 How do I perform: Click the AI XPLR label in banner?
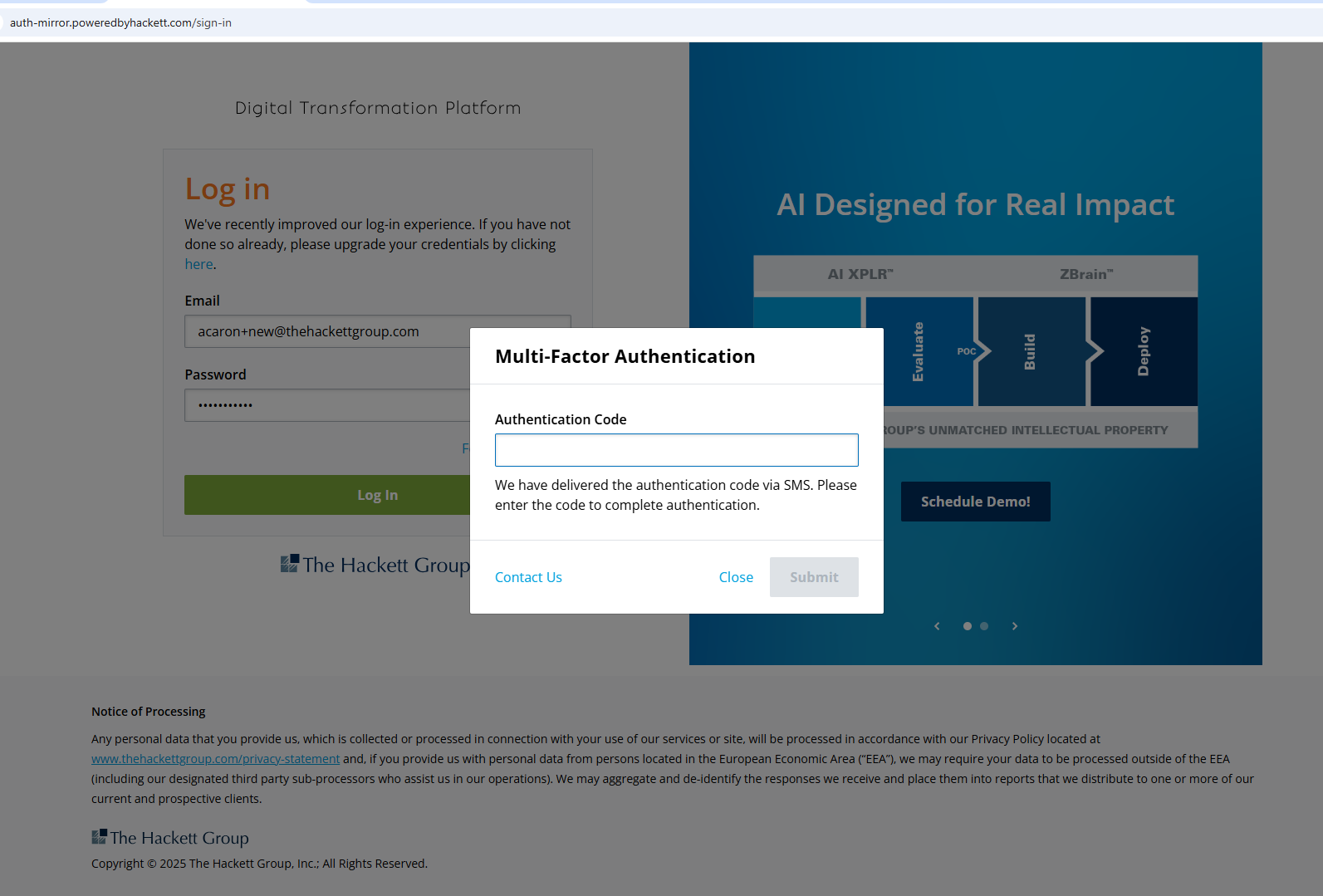[x=860, y=274]
